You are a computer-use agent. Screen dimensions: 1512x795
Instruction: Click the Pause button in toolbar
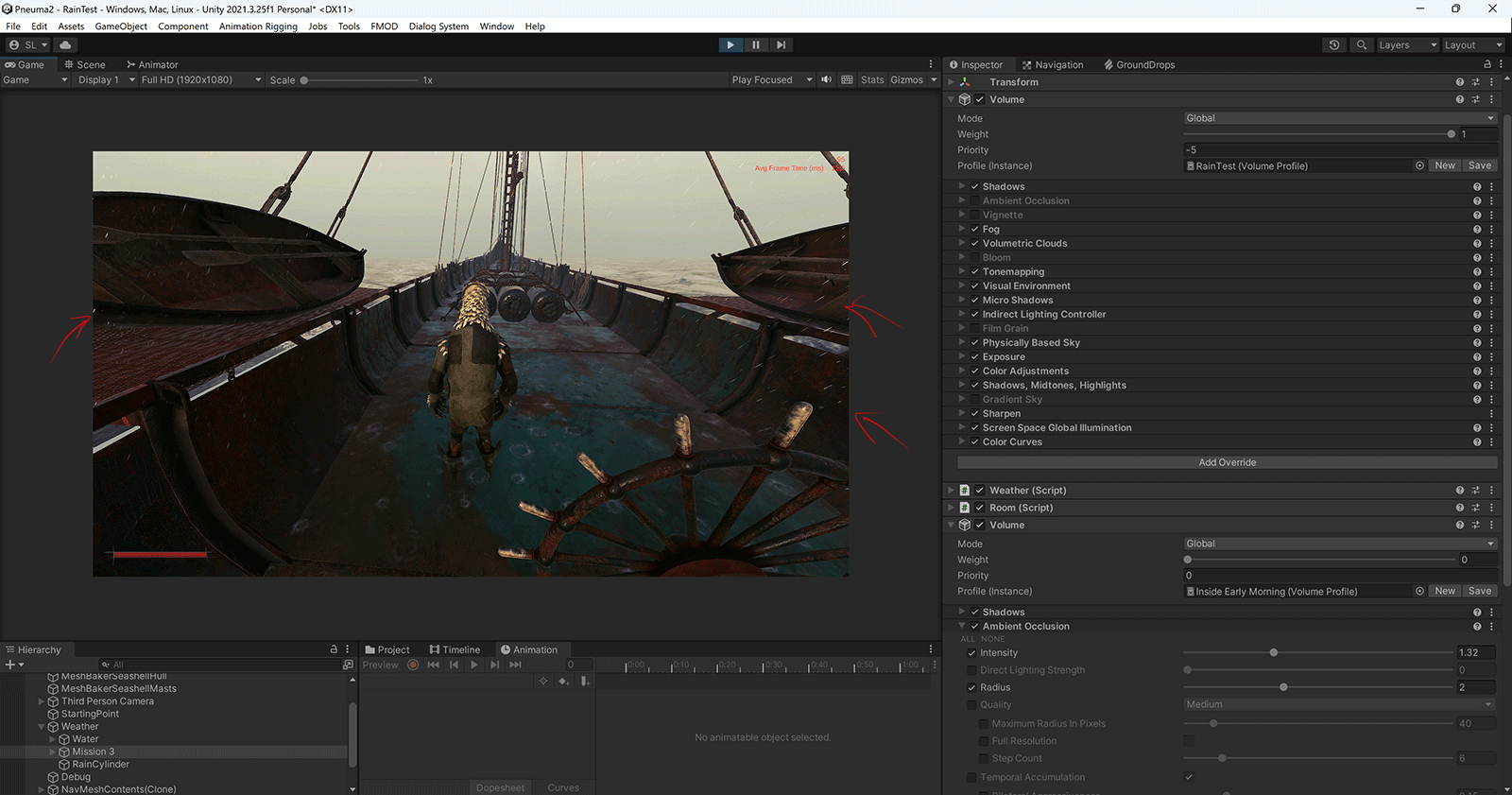[755, 44]
